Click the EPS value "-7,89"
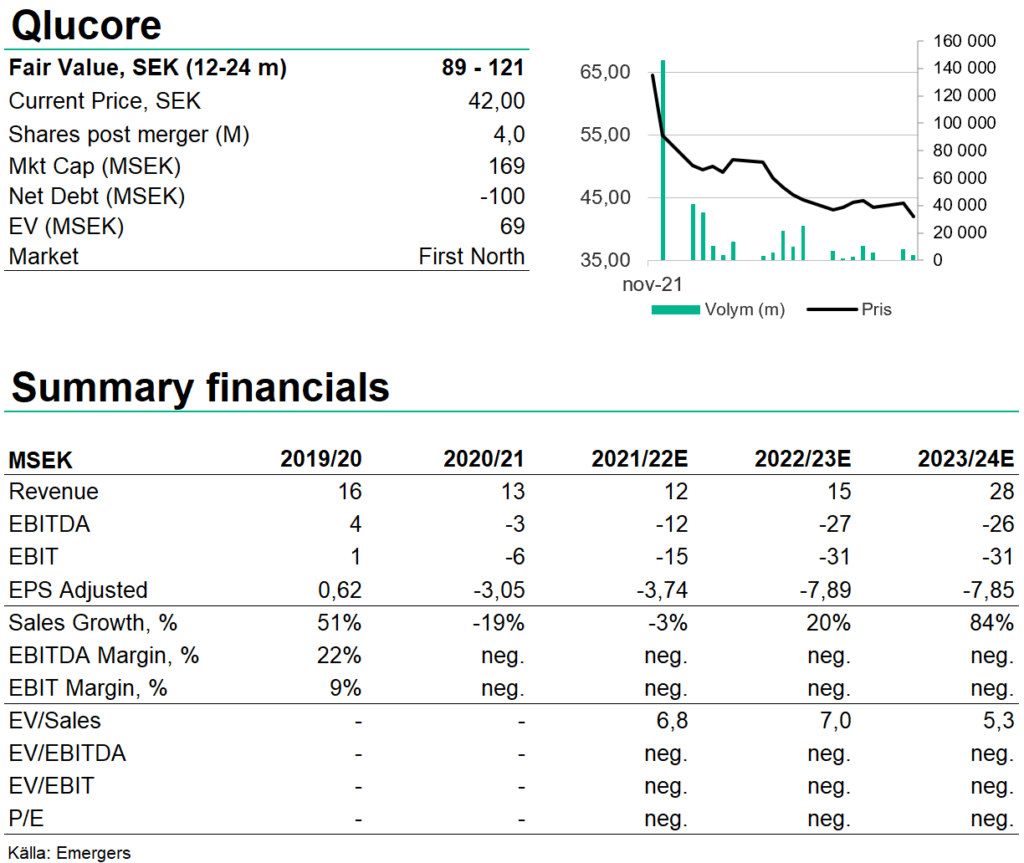Viewport: 1024px width, 863px height. point(825,590)
